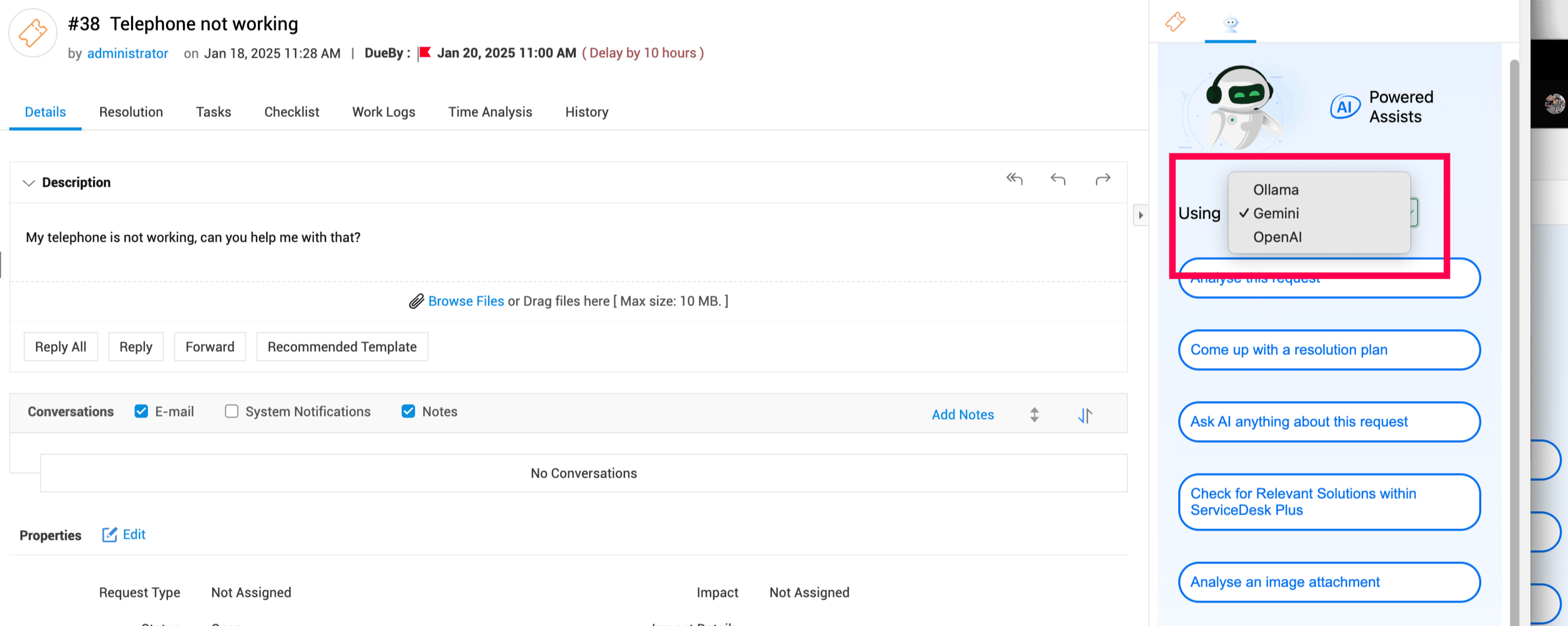Click the Browse Files link

coord(466,301)
